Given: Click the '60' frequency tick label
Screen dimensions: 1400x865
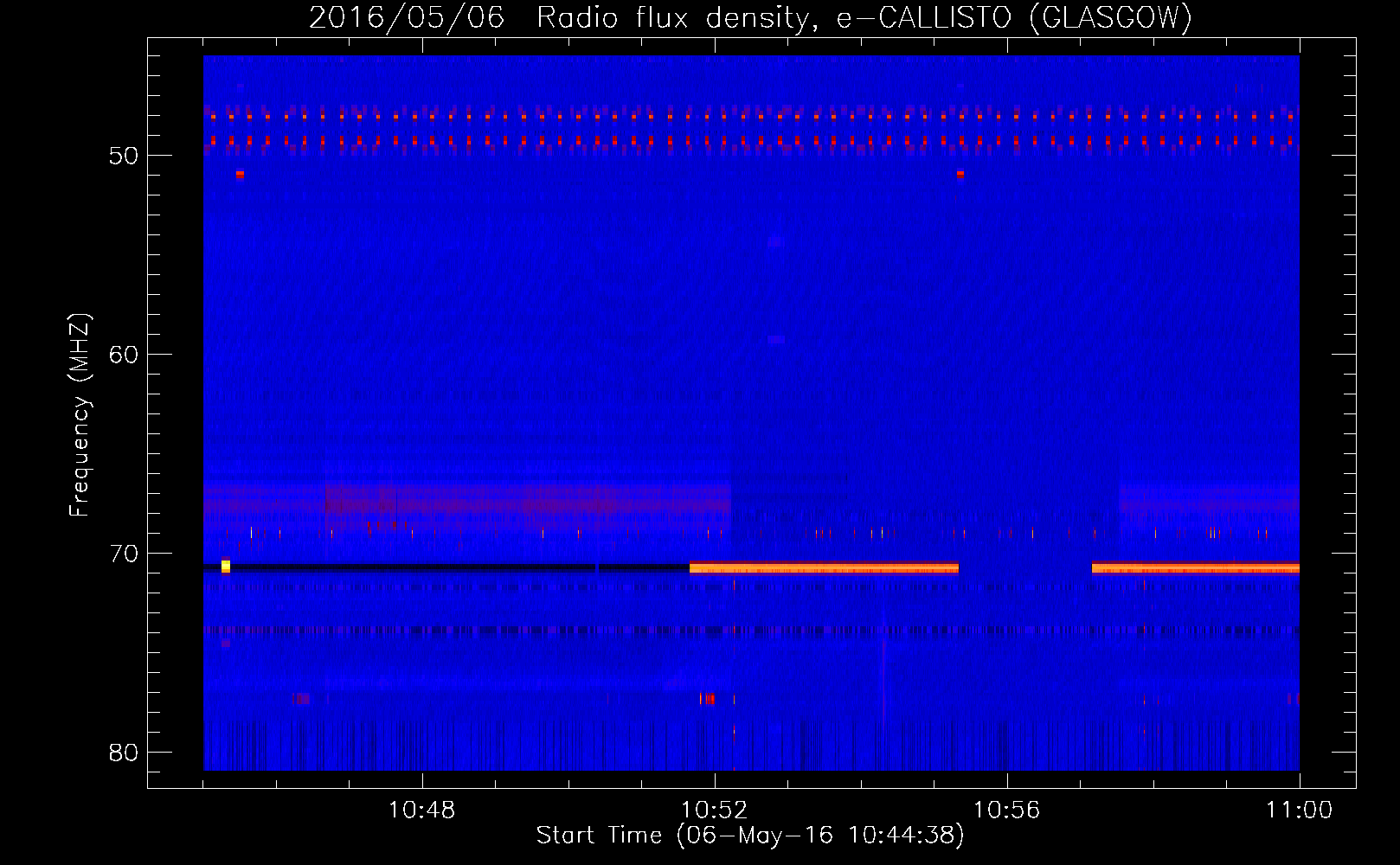Looking at the screenshot, I should (125, 355).
